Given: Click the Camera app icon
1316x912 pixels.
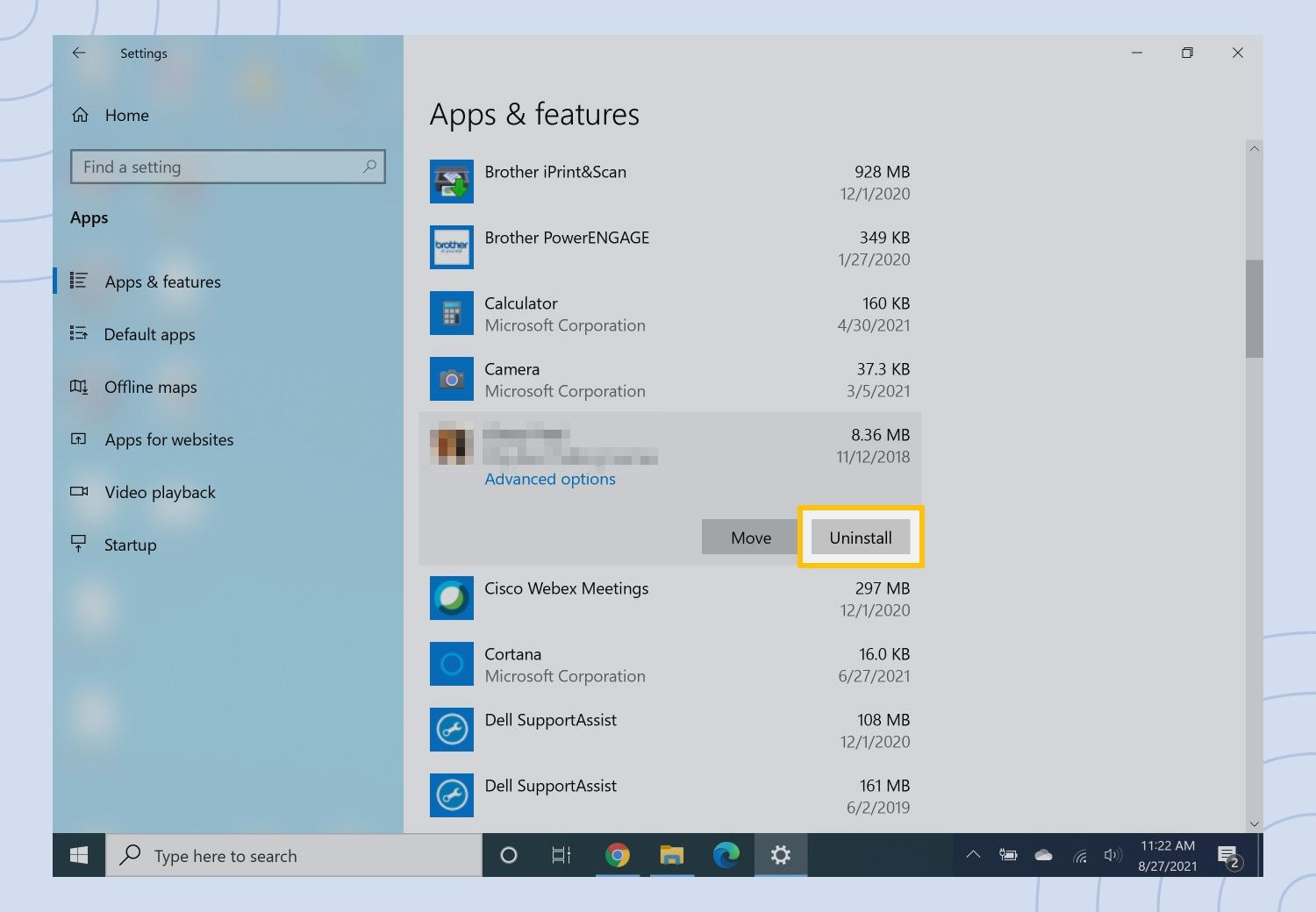Looking at the screenshot, I should [452, 379].
